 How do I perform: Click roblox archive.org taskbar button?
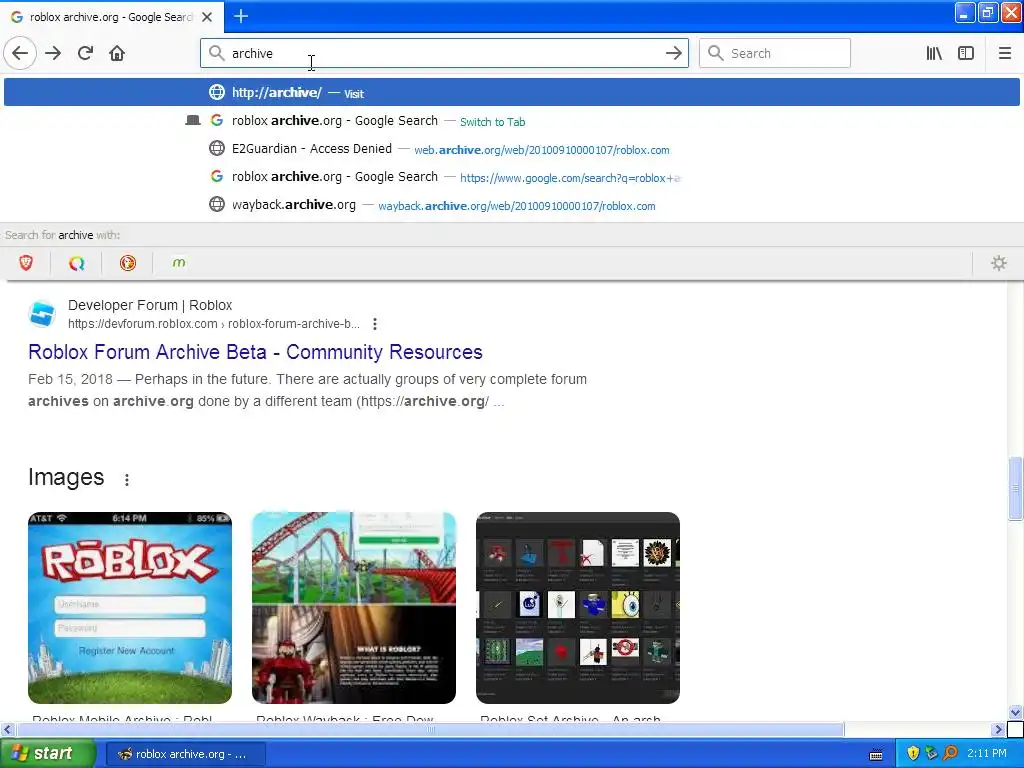[x=185, y=754]
